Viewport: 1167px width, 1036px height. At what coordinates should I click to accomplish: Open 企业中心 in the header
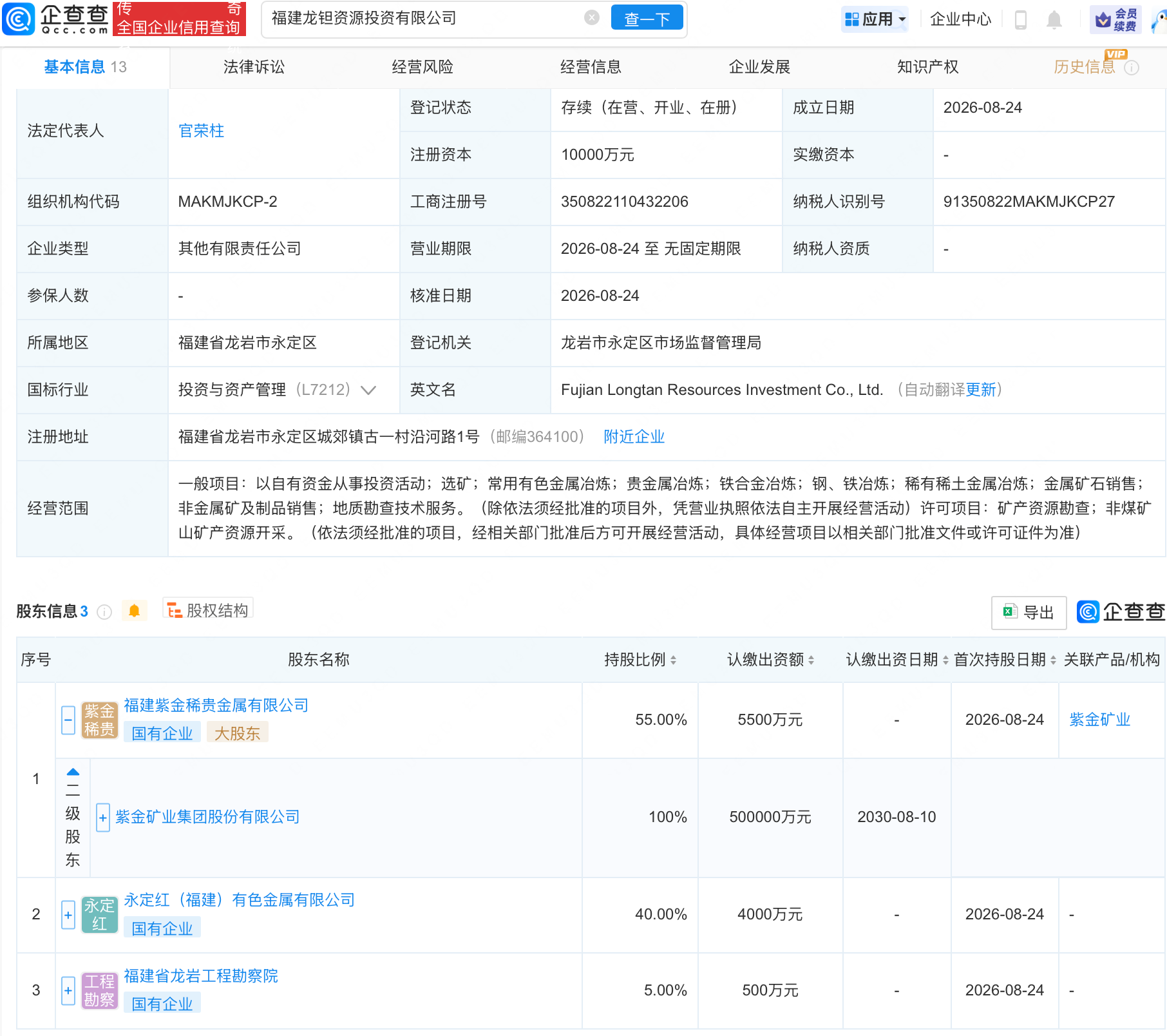point(960,19)
